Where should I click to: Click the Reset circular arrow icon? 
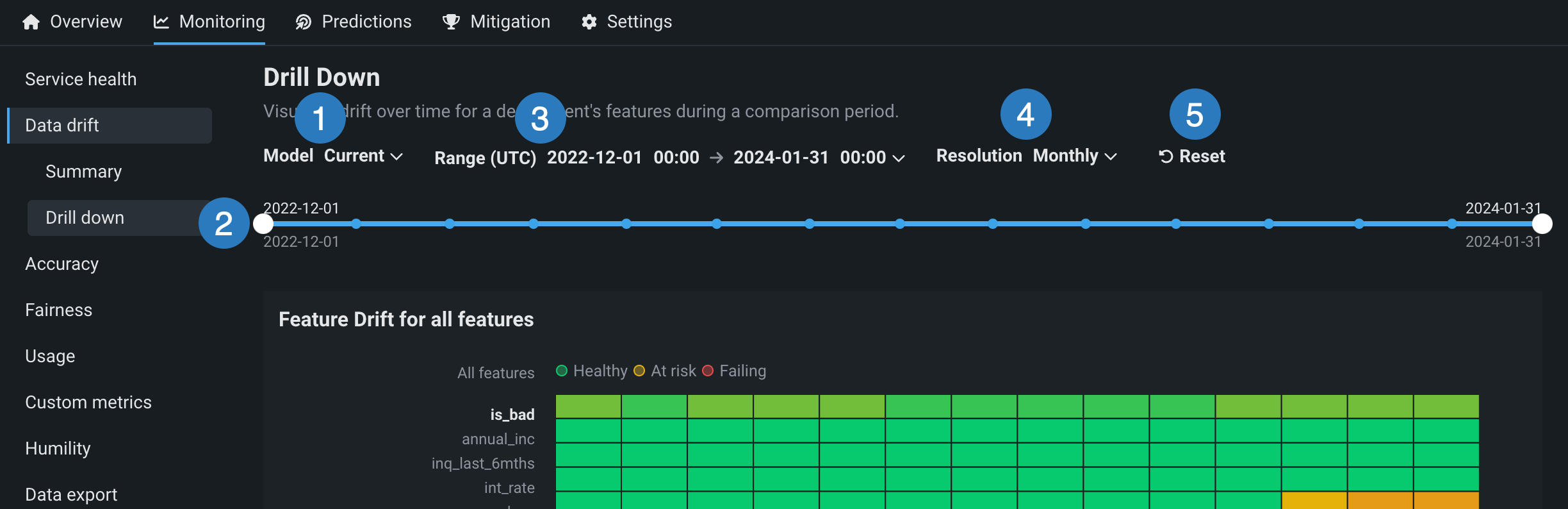point(1166,156)
